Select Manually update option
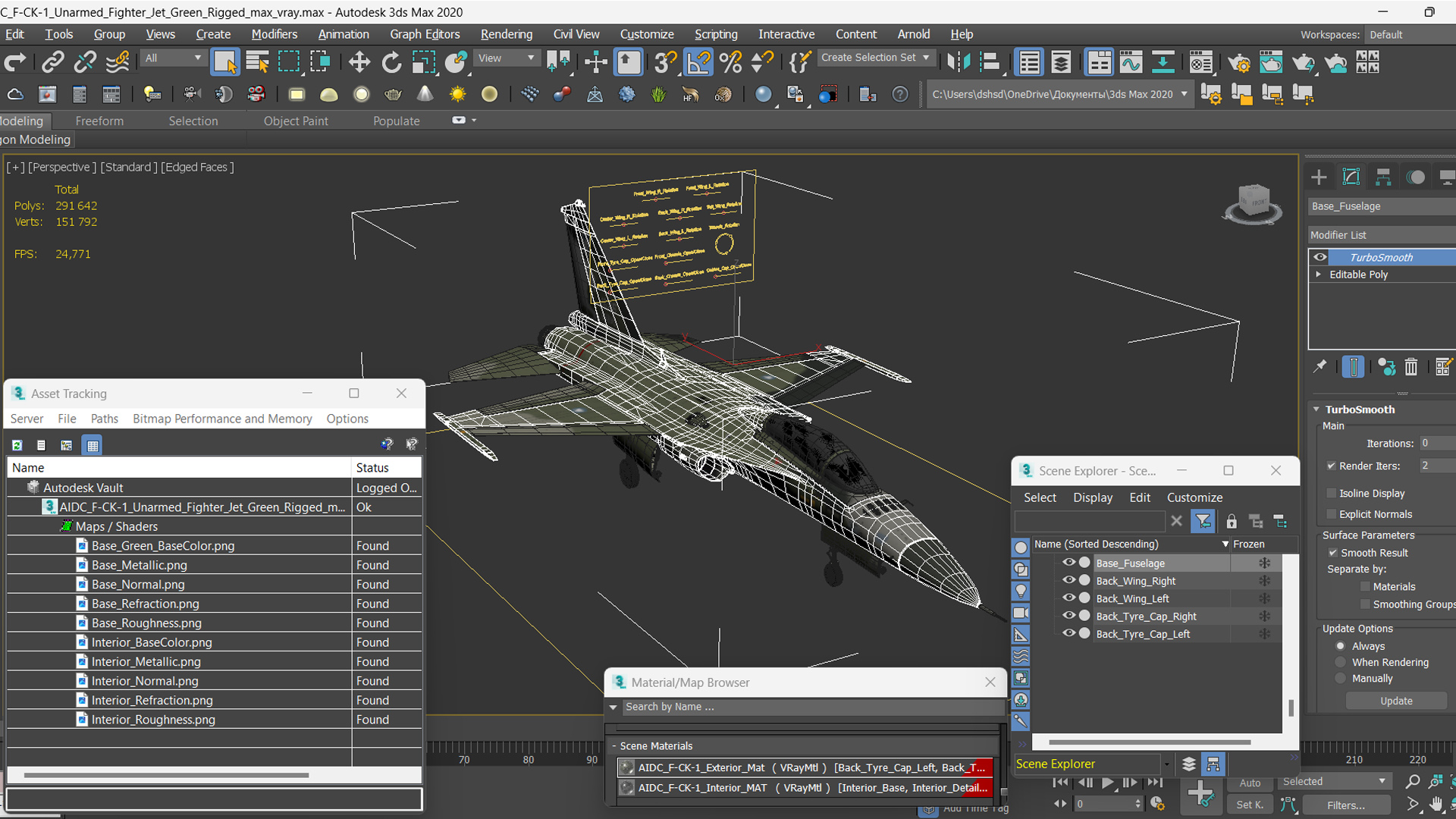Image resolution: width=1456 pixels, height=819 pixels. coord(1341,679)
